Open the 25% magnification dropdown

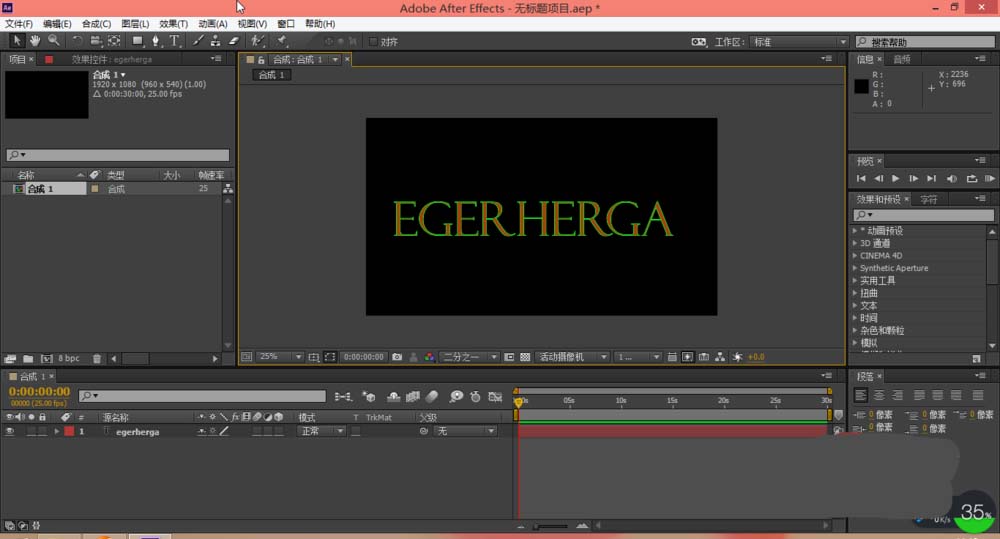[280, 357]
